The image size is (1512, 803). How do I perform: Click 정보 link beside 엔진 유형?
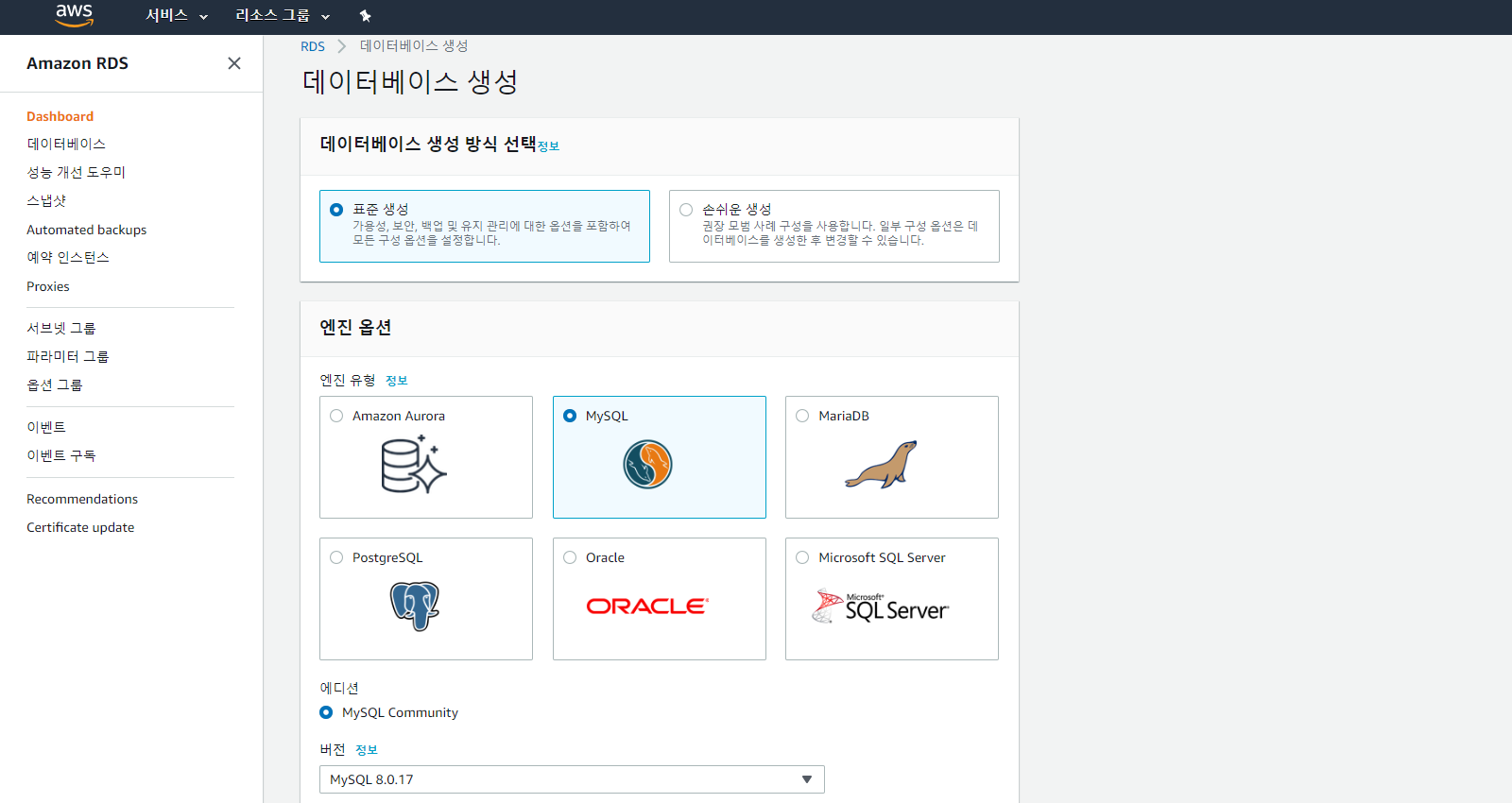pyautogui.click(x=397, y=381)
